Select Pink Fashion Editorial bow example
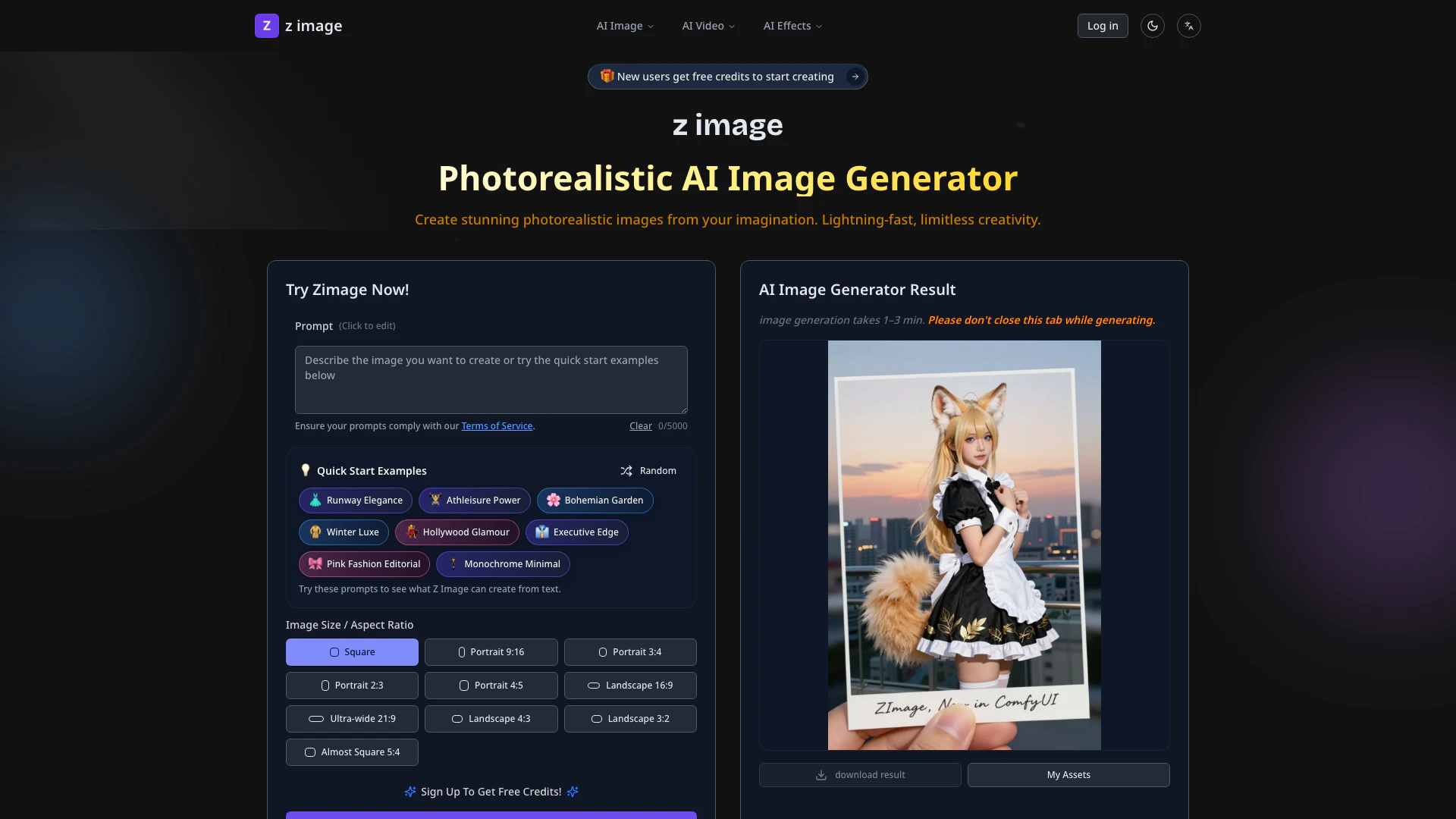Viewport: 1456px width, 819px height. (364, 564)
